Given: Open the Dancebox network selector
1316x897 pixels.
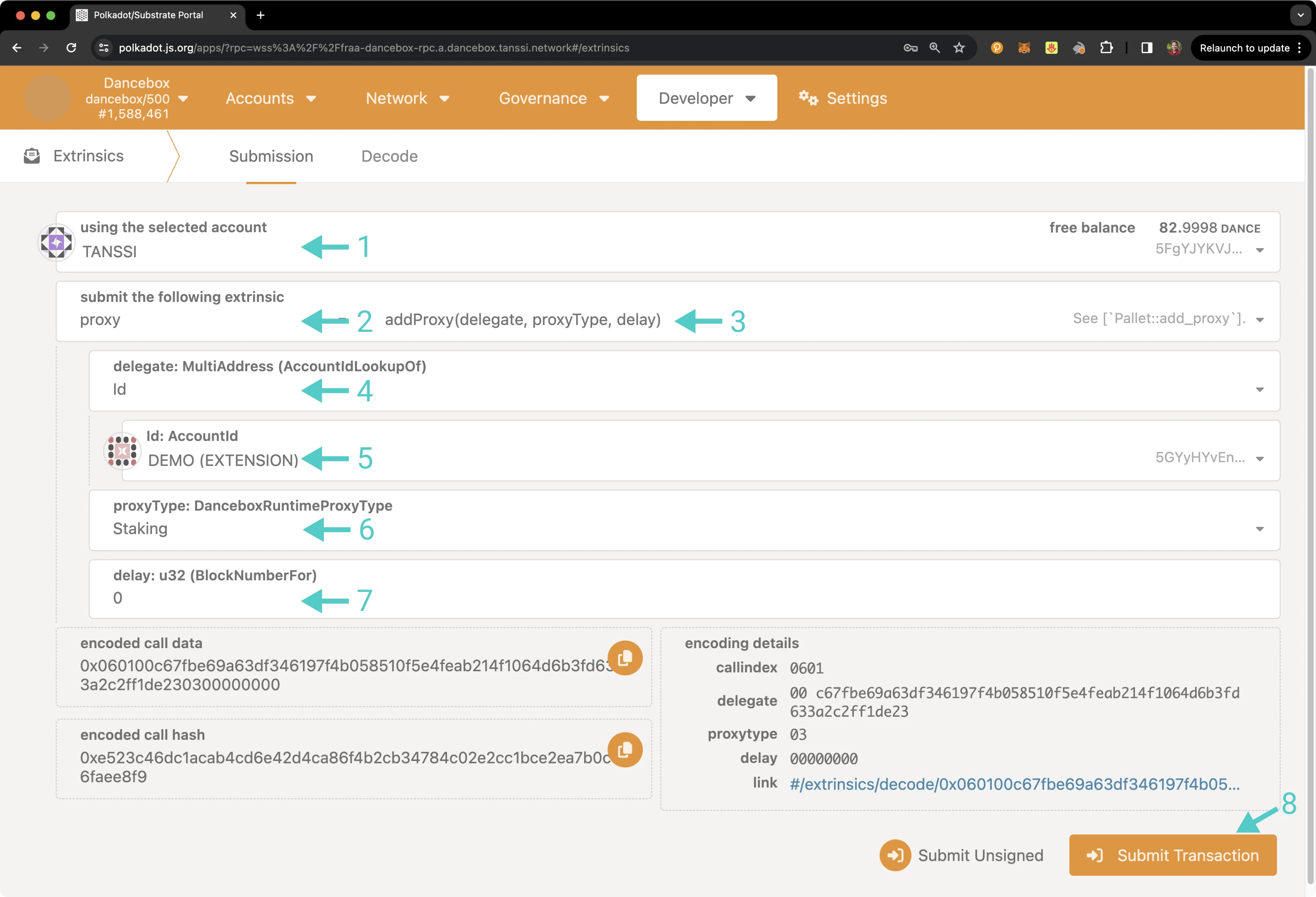Looking at the screenshot, I should point(136,99).
